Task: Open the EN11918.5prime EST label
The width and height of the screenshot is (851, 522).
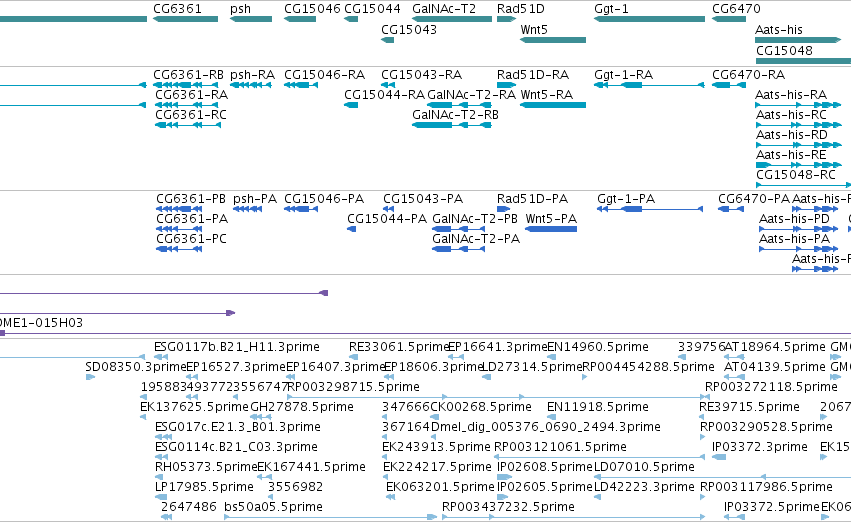Action: point(598,407)
